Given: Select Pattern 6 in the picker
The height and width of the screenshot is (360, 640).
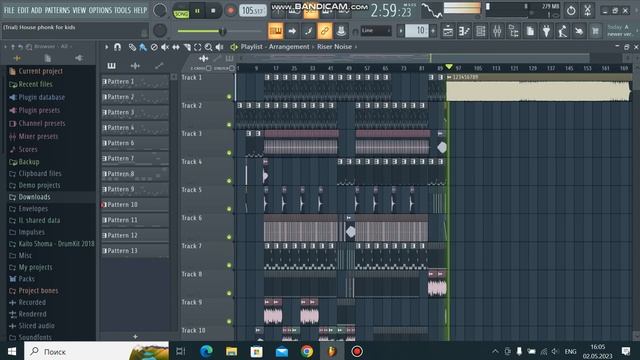Looking at the screenshot, I should click(135, 143).
